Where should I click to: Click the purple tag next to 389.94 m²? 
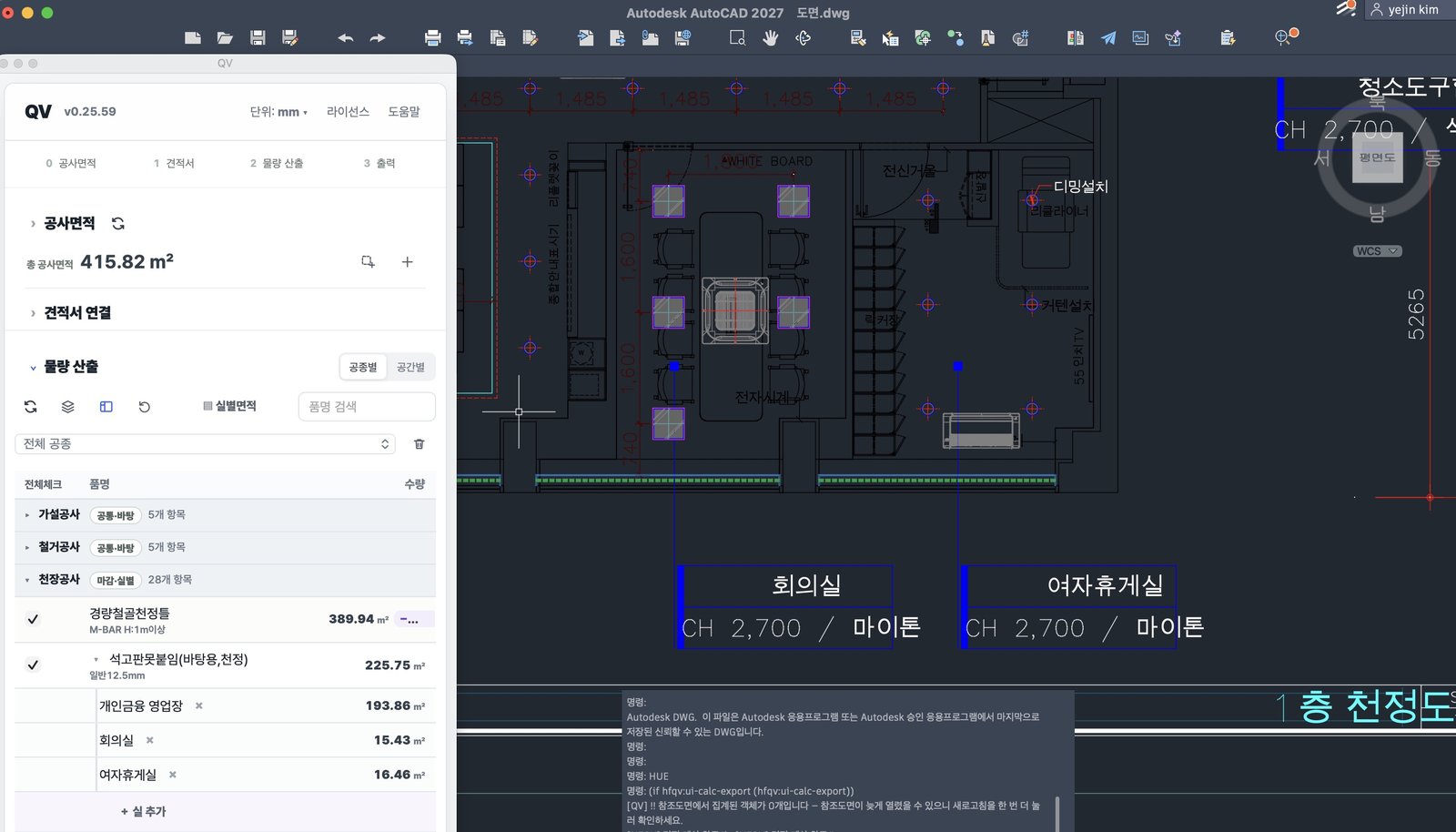[x=415, y=620]
